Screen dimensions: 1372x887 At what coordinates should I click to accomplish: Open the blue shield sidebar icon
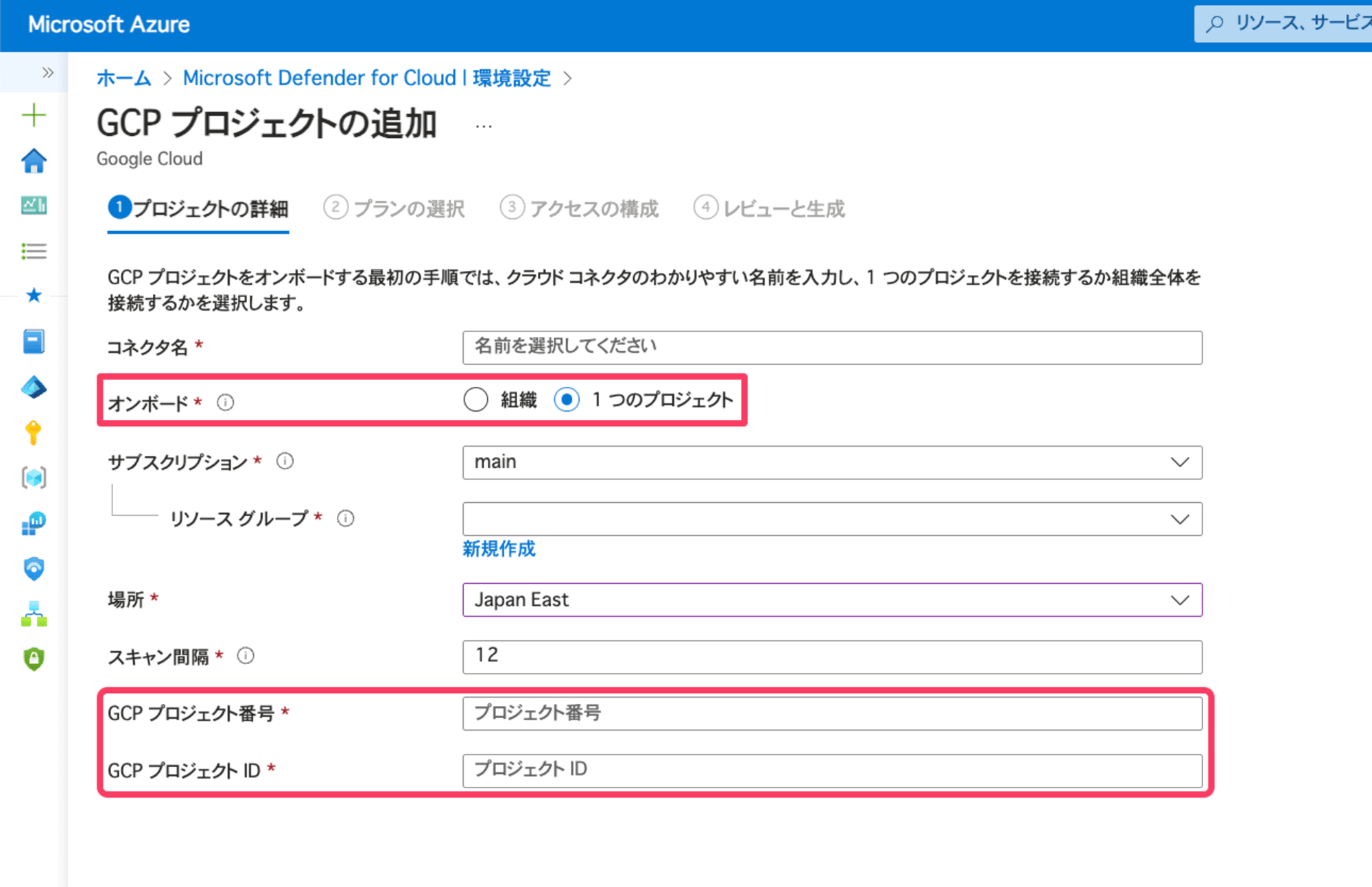[34, 569]
